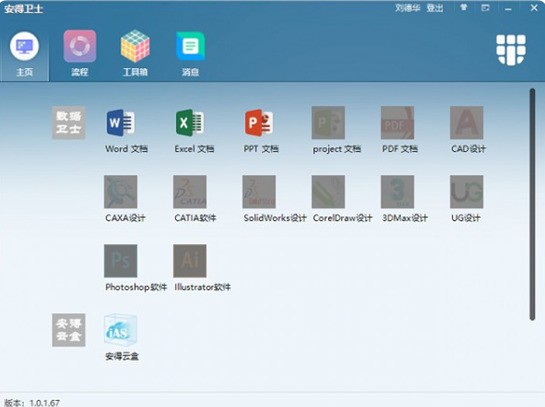545x407 pixels.
Task: Click the username 刘德华 in title bar
Action: [408, 8]
